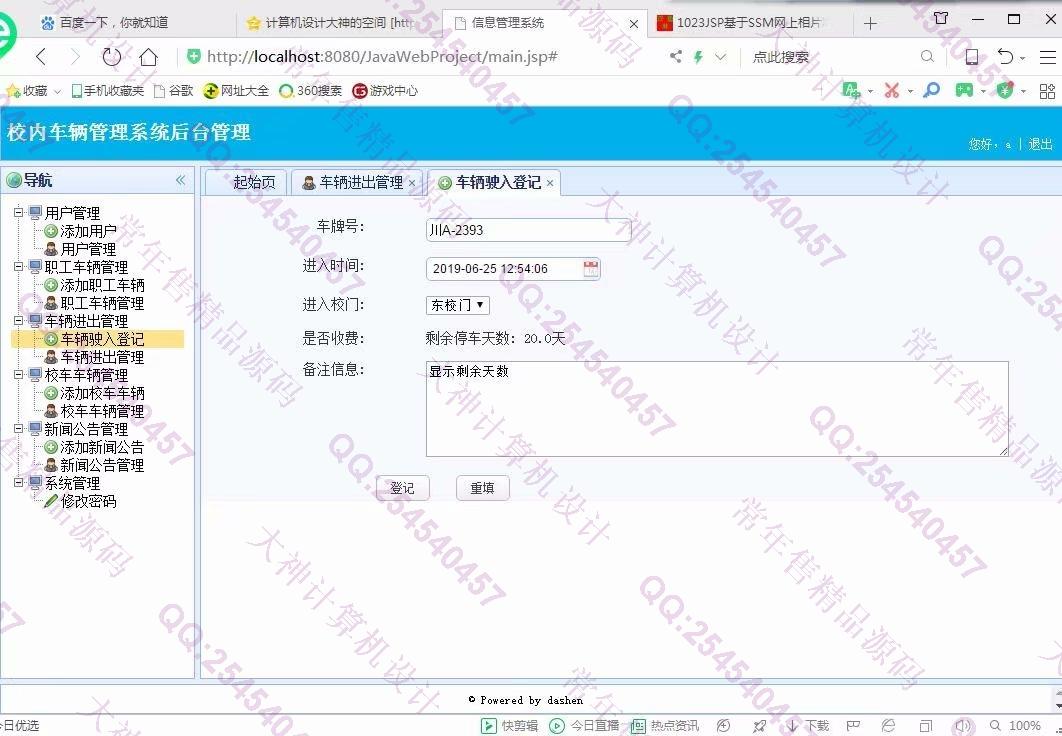The width and height of the screenshot is (1062, 736).
Task: Open the 游戏中心 bookmark
Action: 385,91
